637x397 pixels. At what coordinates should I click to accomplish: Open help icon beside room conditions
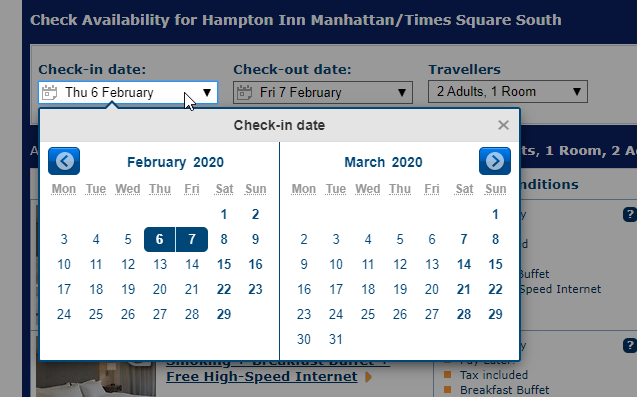point(630,214)
